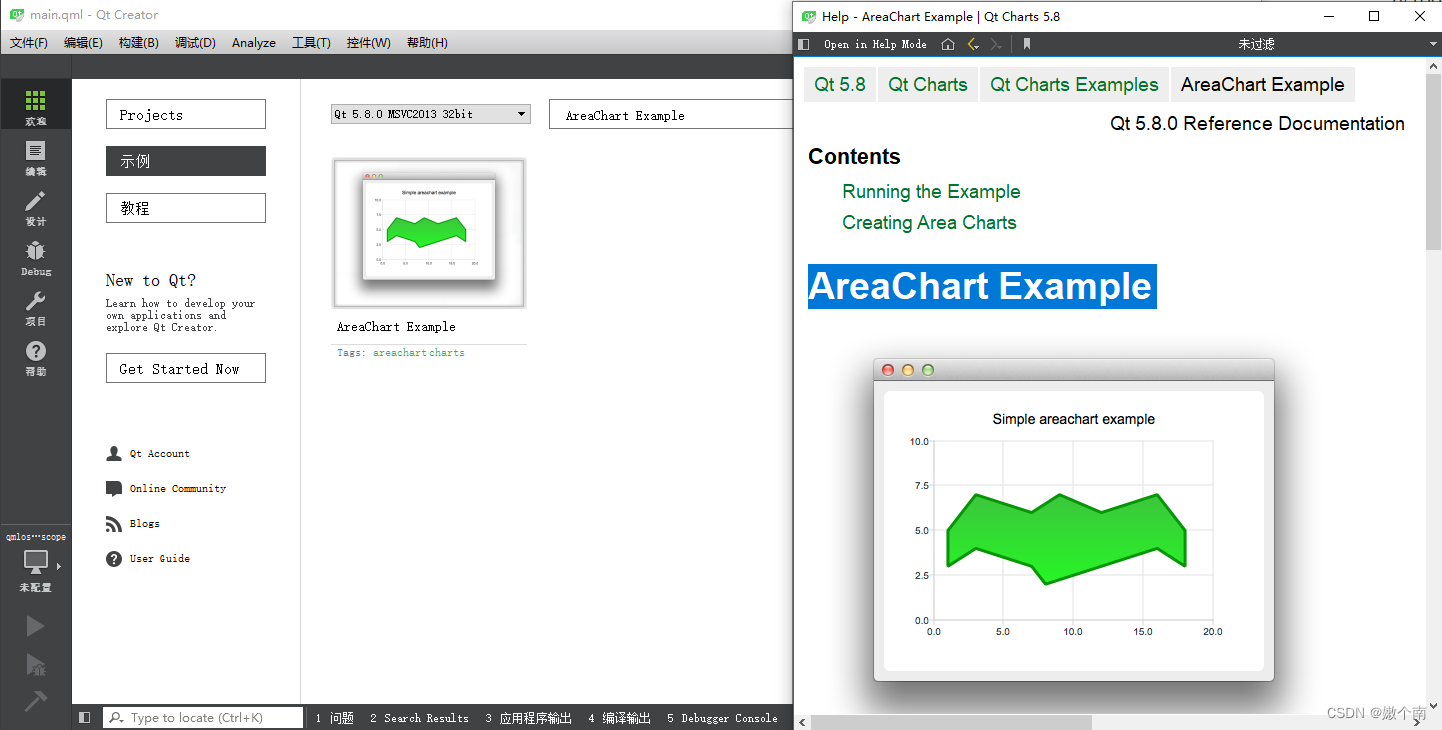
Task: Open Blogs link
Action: pos(144,523)
